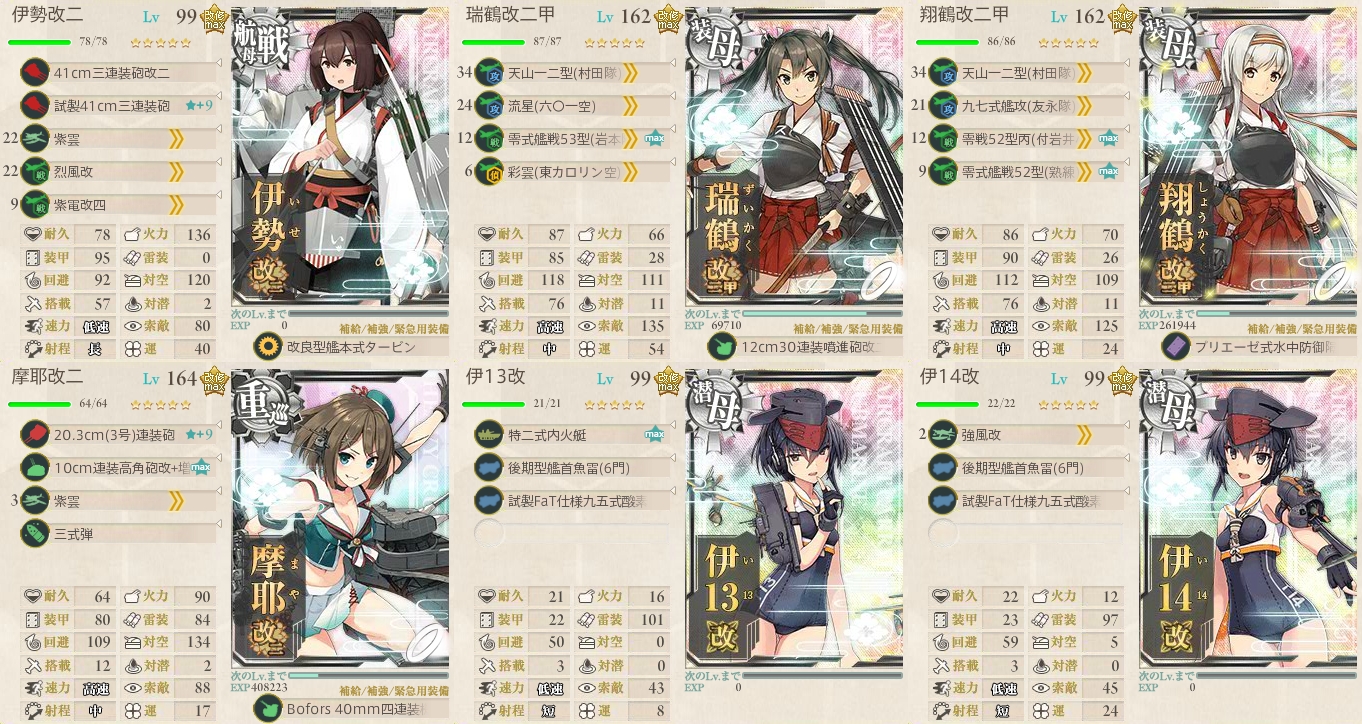The image size is (1362, 724).
Task: Select the プリエーゼ式水中防御 bulkhead icon
Action: tap(1176, 347)
